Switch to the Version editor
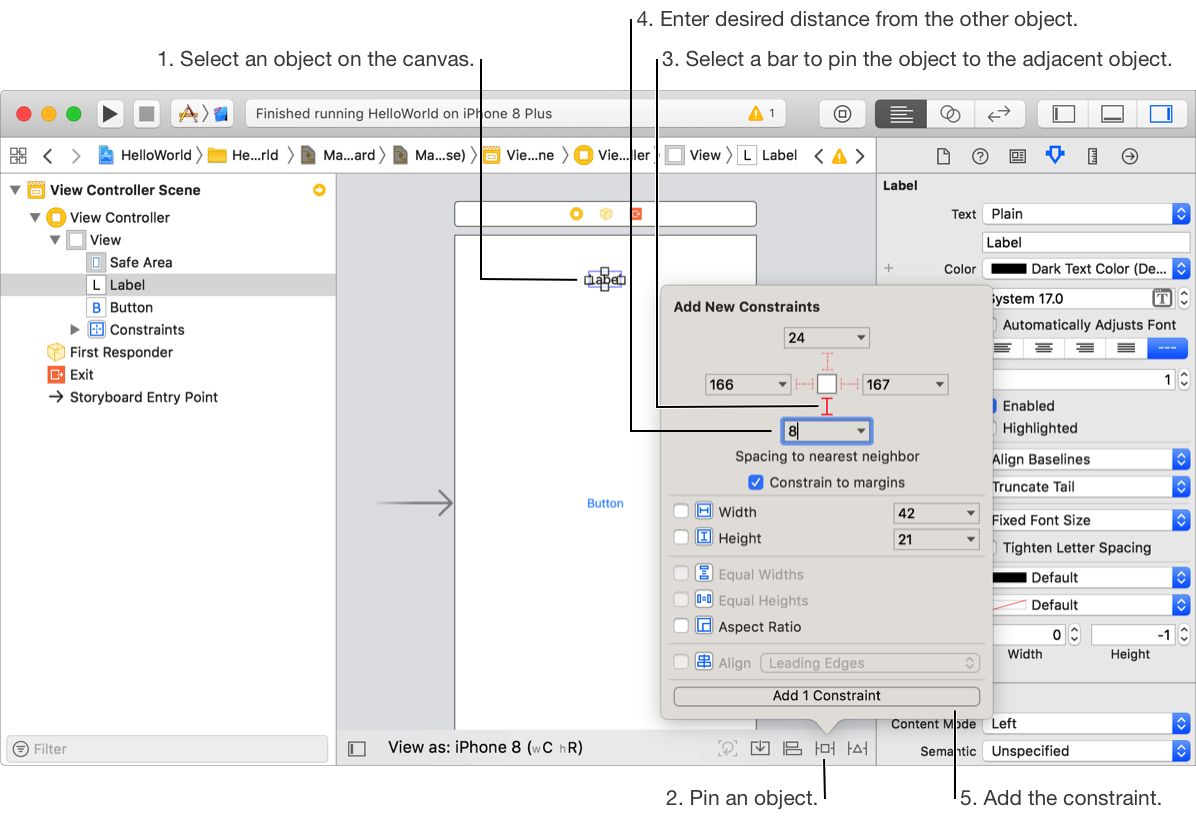The image size is (1196, 816). point(998,114)
